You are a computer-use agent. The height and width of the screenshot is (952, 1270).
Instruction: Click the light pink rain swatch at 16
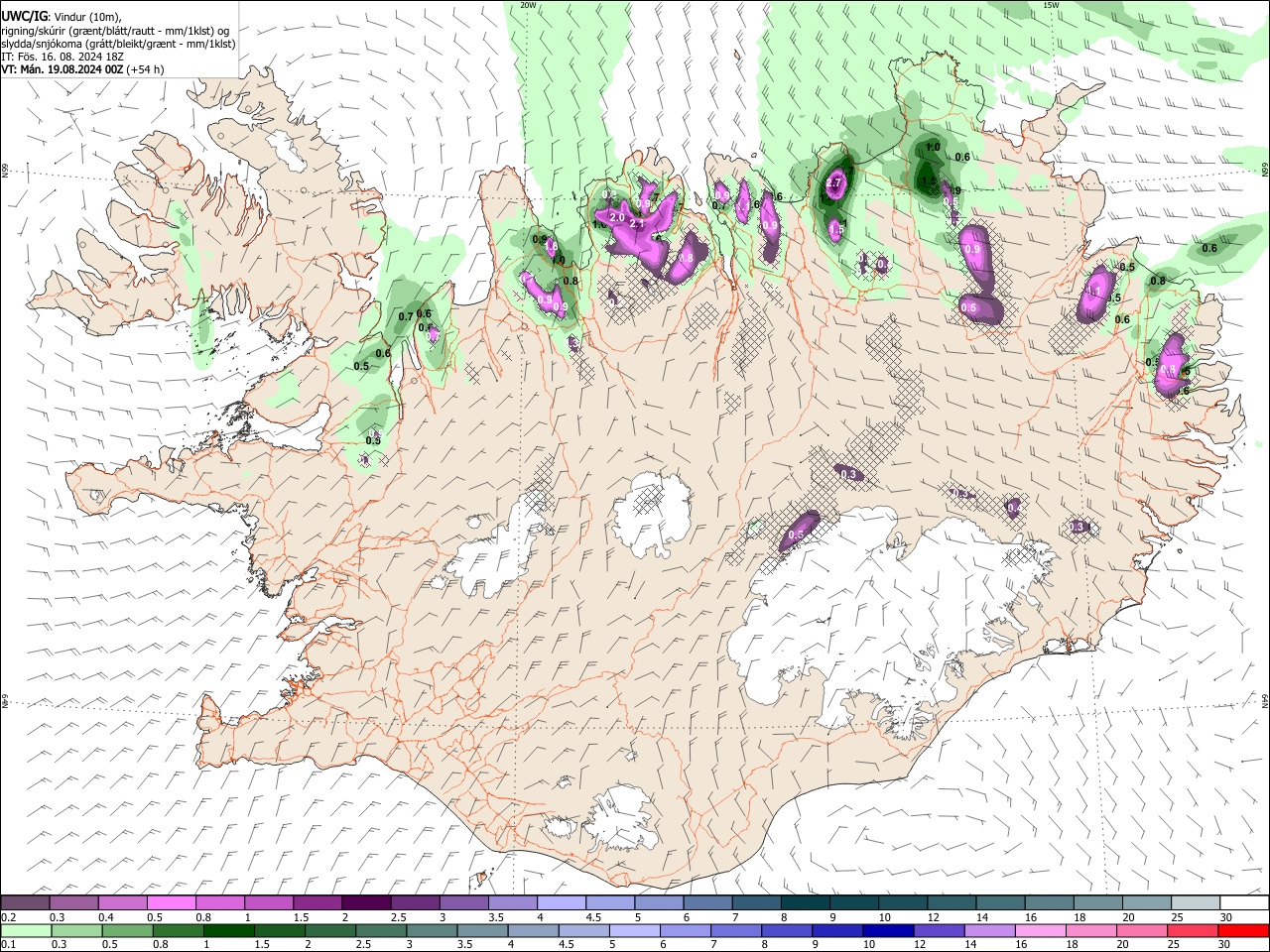pyautogui.click(x=1040, y=930)
